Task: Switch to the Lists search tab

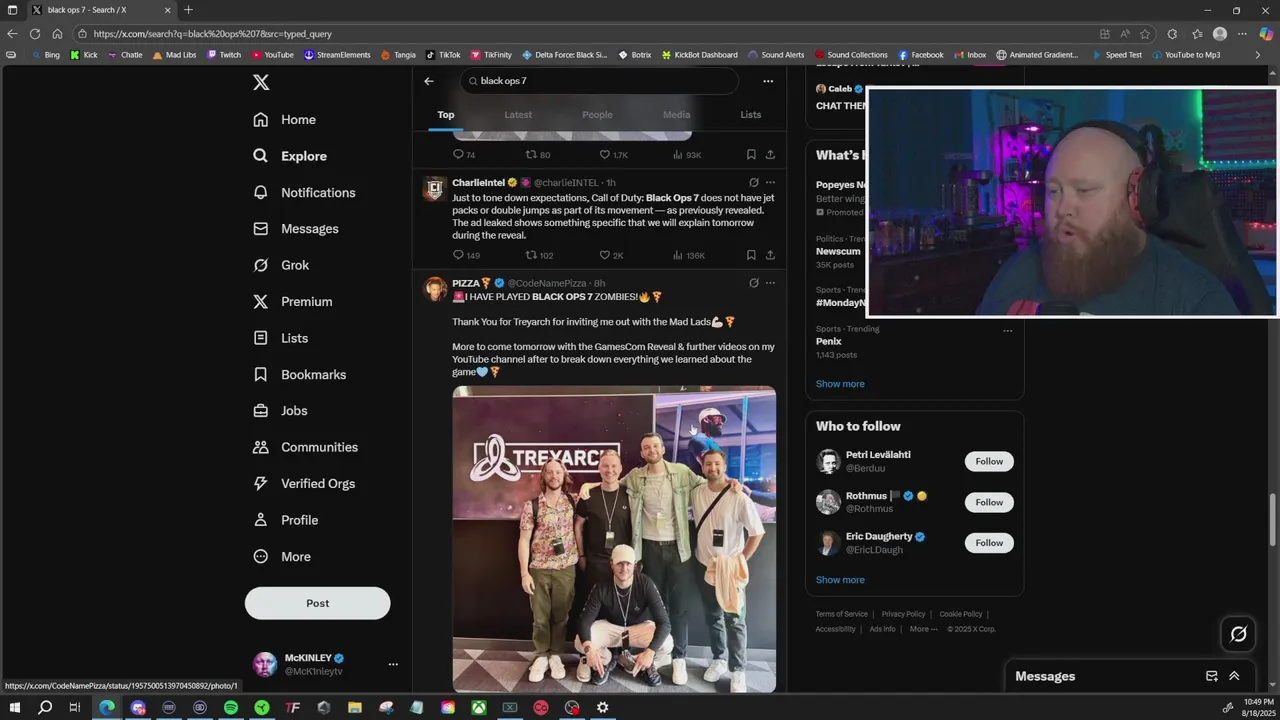Action: [x=751, y=115]
